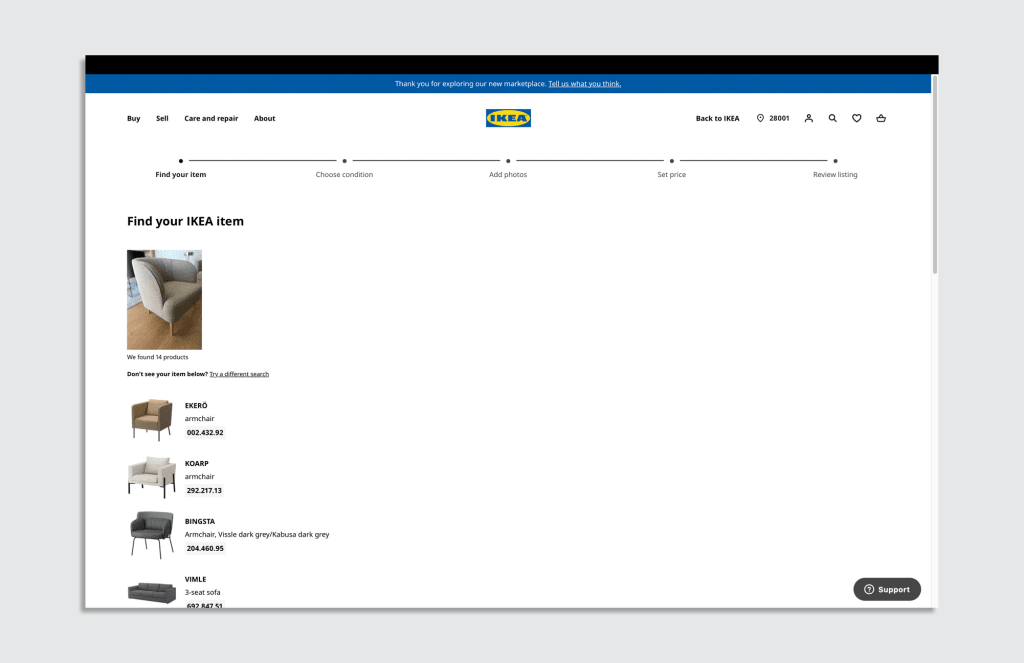Select the uploaded armchair photo
Image resolution: width=1024 pixels, height=663 pixels.
[164, 299]
